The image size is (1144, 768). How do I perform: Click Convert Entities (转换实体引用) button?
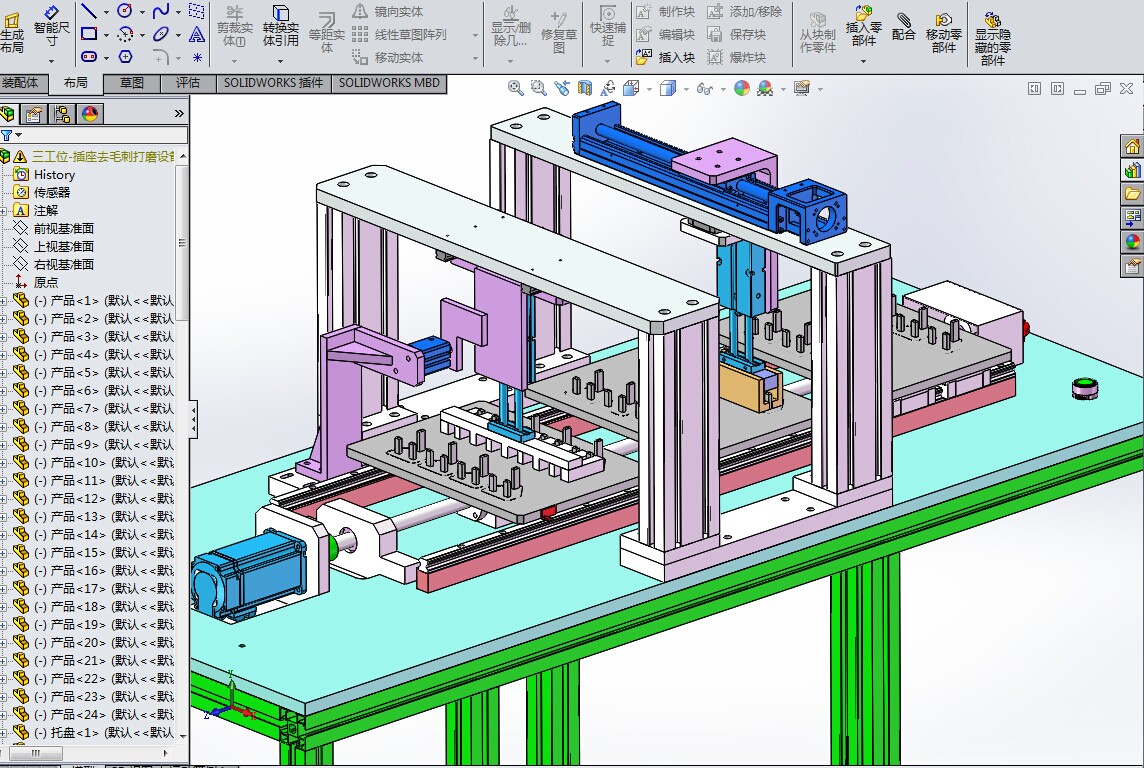click(x=281, y=24)
